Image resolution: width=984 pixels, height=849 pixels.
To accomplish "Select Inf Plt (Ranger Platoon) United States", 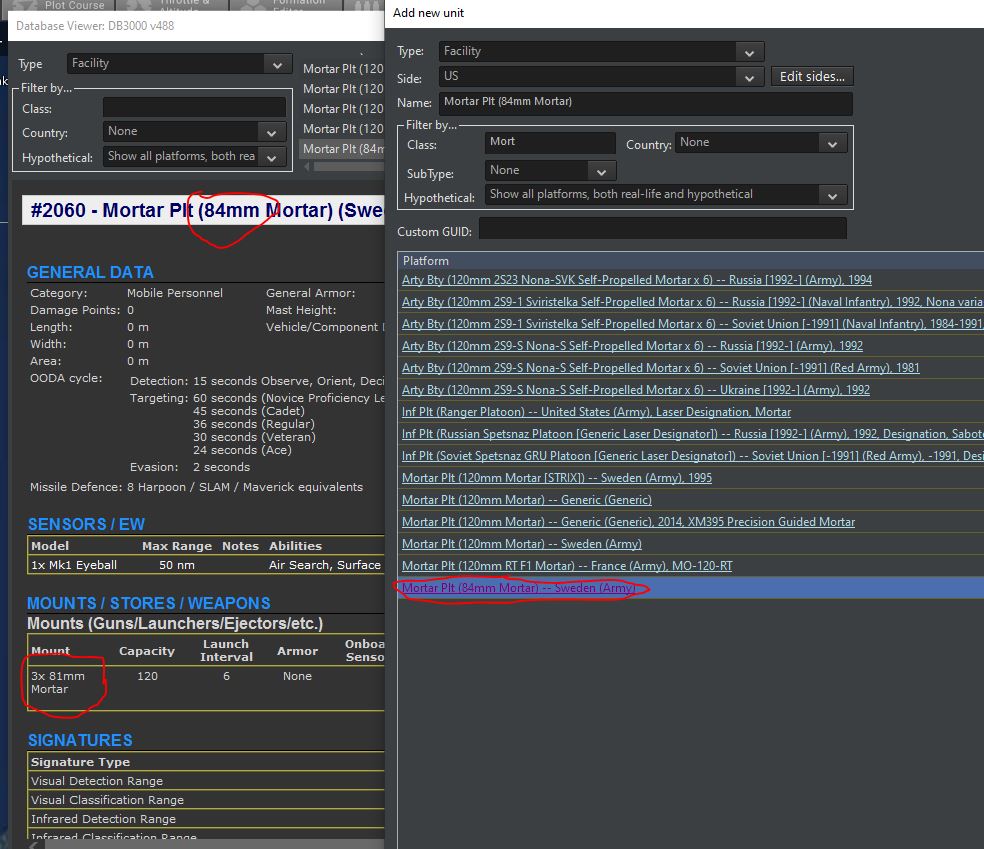I will click(596, 412).
